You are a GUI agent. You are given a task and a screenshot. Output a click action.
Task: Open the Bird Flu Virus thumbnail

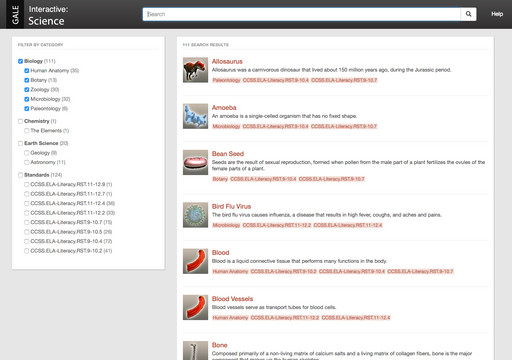(x=195, y=215)
